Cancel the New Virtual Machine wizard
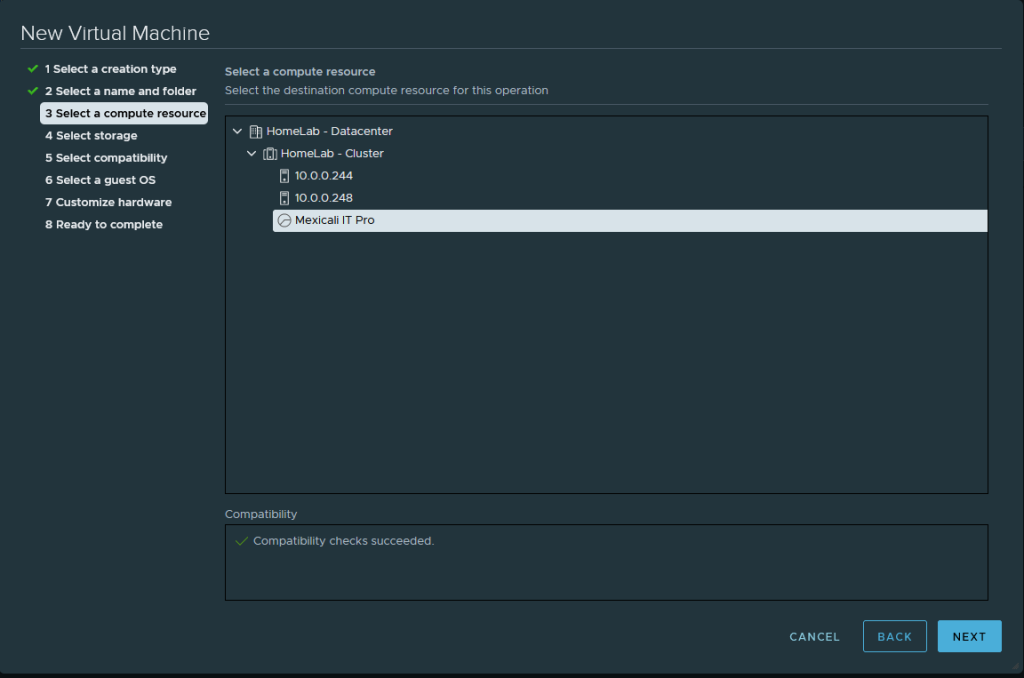 814,637
